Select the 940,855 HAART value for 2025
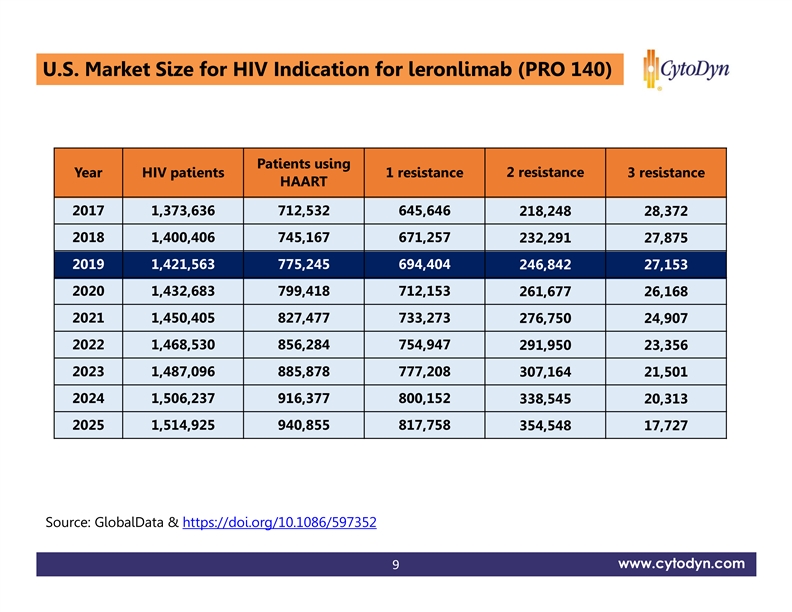 [303, 424]
